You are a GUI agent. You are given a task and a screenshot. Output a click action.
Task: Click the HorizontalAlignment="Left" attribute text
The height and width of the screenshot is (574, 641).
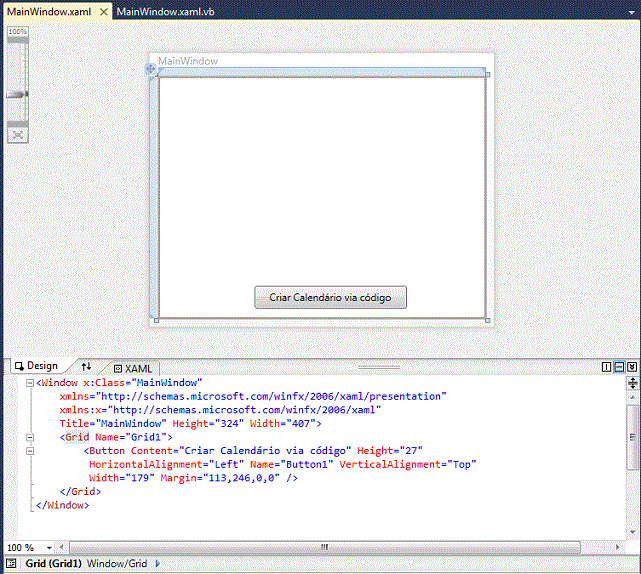[166, 464]
